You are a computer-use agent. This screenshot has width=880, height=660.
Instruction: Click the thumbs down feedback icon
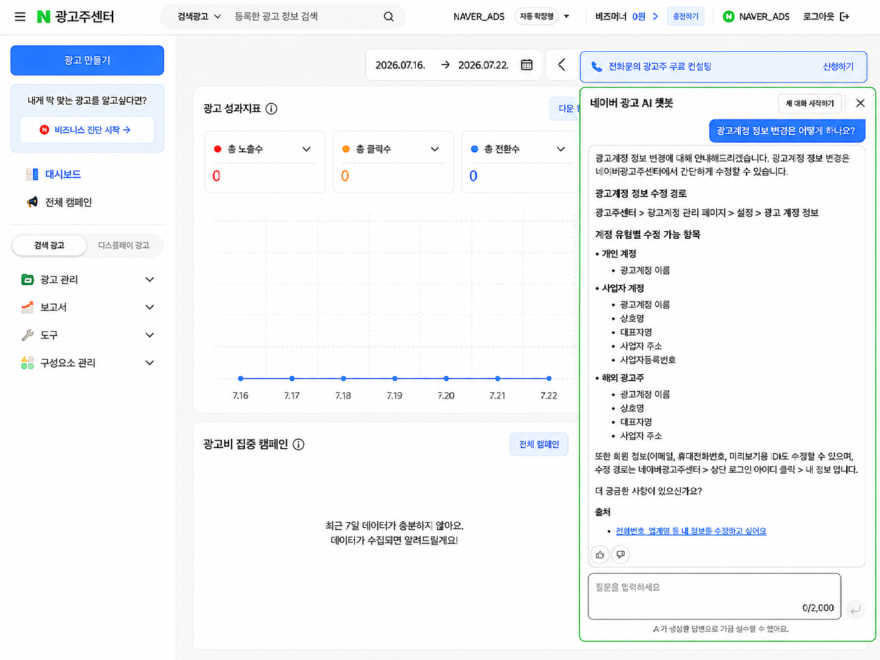click(x=620, y=554)
